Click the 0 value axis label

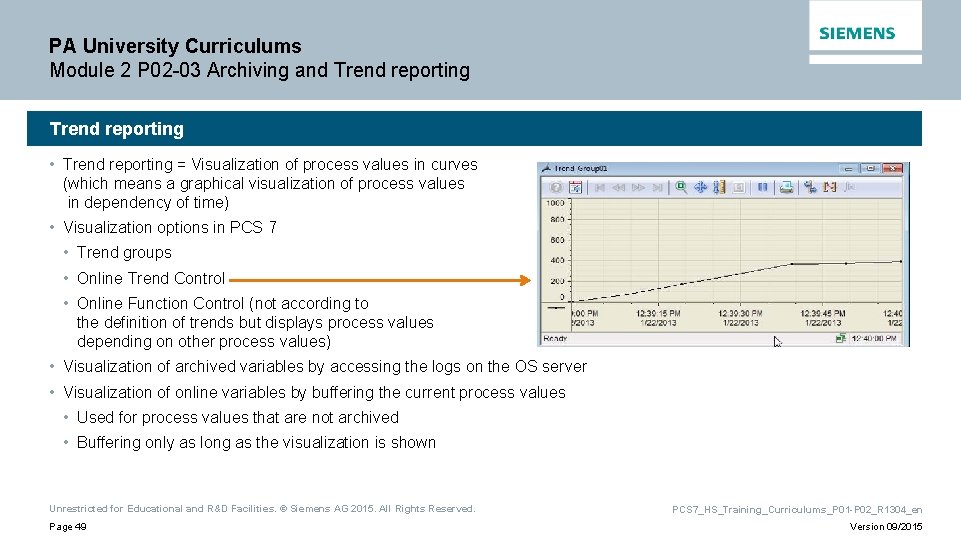pyautogui.click(x=562, y=297)
